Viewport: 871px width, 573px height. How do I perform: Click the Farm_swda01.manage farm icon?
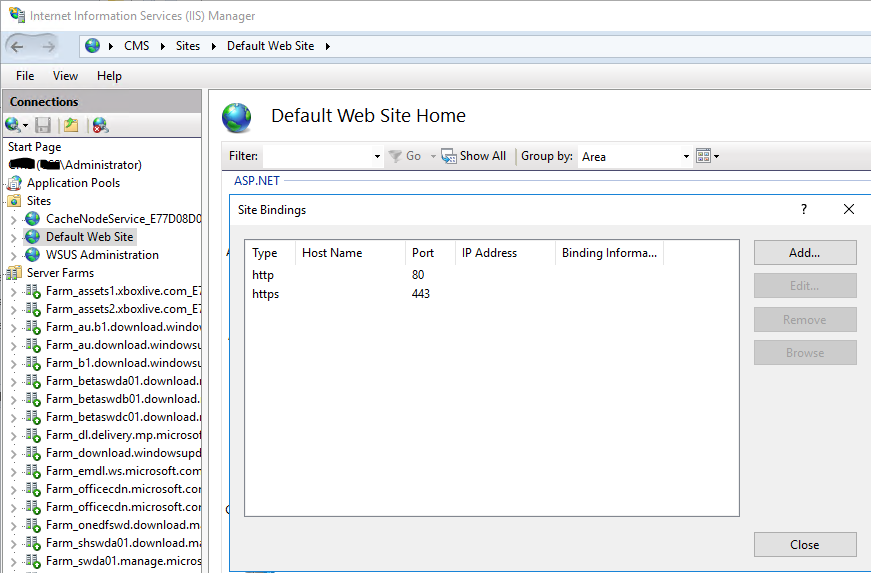[33, 561]
